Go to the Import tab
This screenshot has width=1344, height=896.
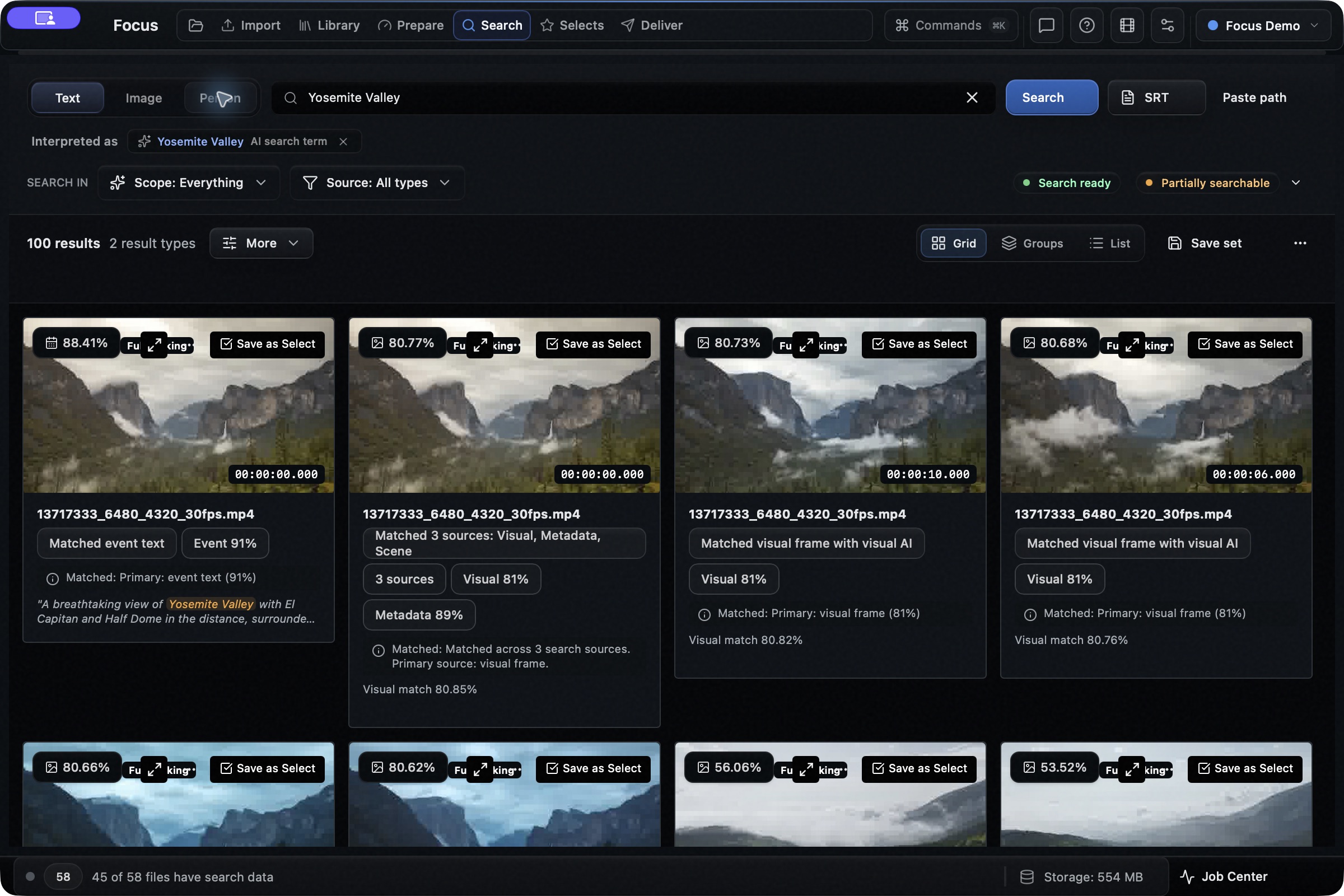coord(251,25)
